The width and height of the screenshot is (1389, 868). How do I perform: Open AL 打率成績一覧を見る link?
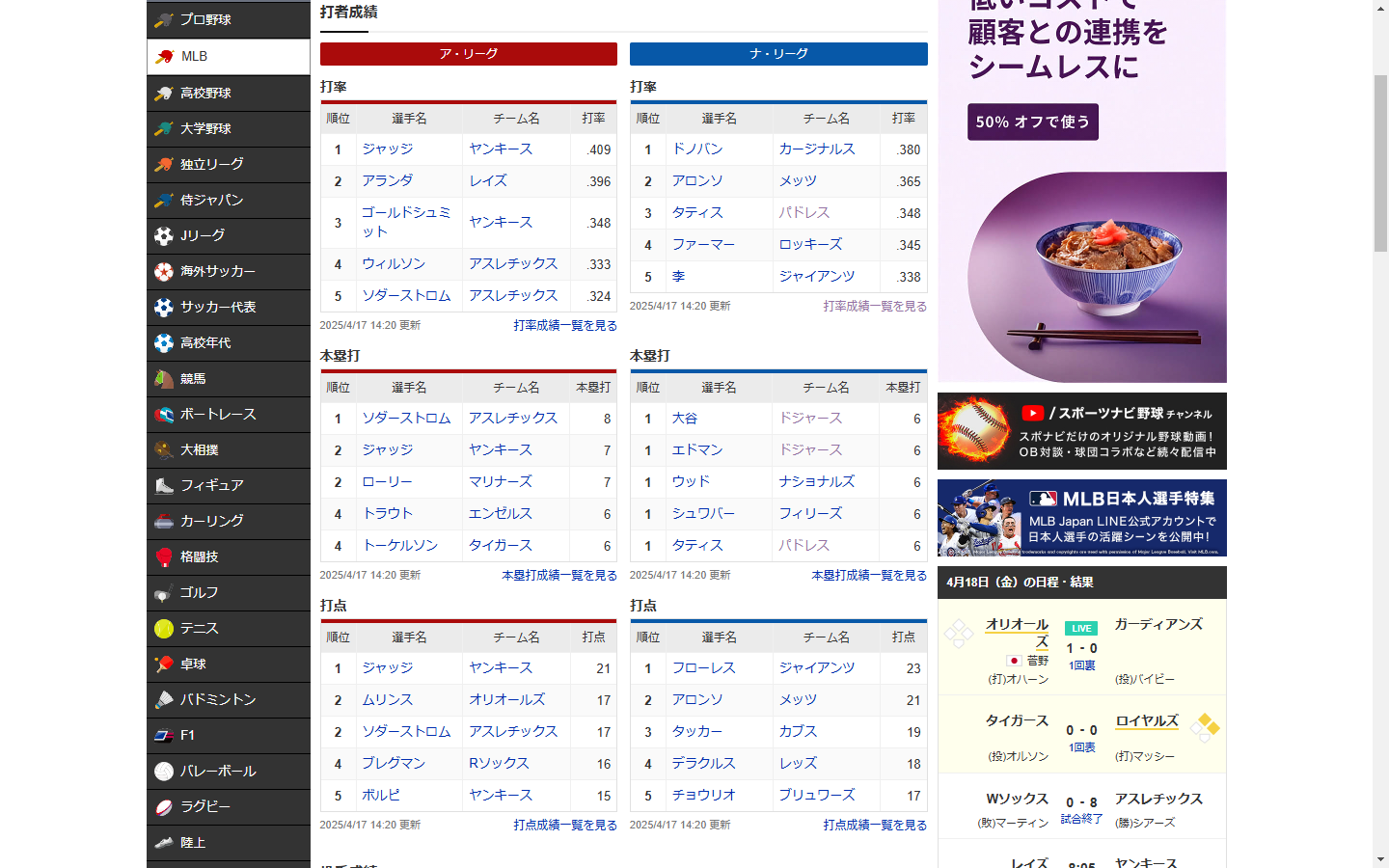565,326
